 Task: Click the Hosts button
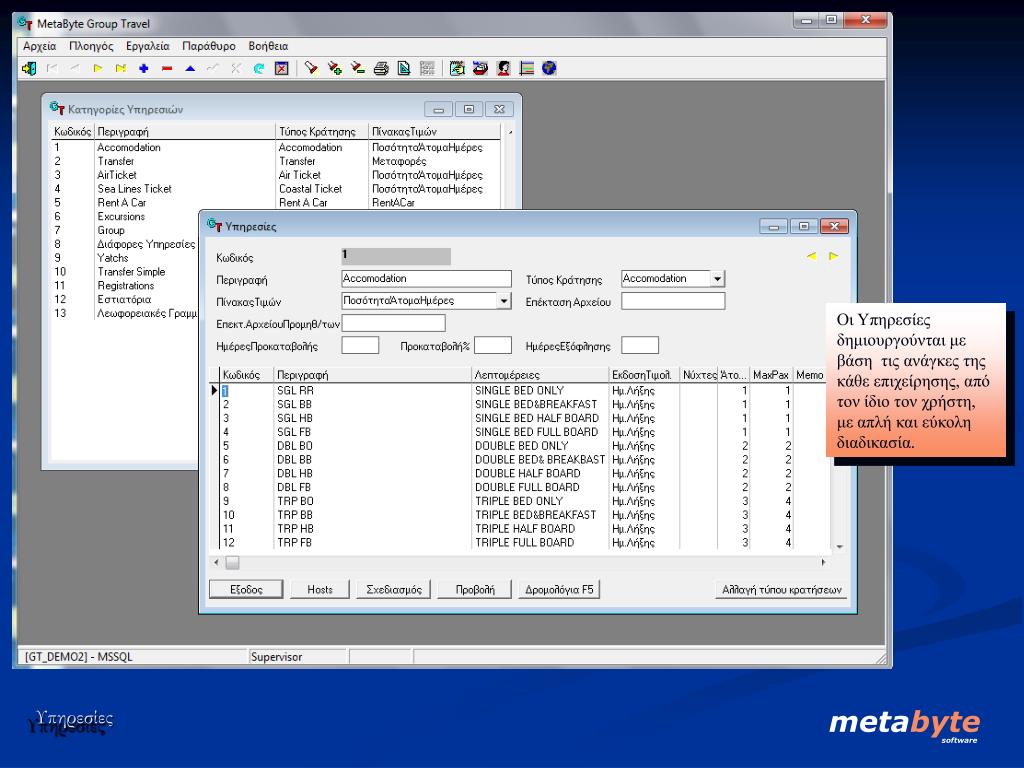(320, 589)
